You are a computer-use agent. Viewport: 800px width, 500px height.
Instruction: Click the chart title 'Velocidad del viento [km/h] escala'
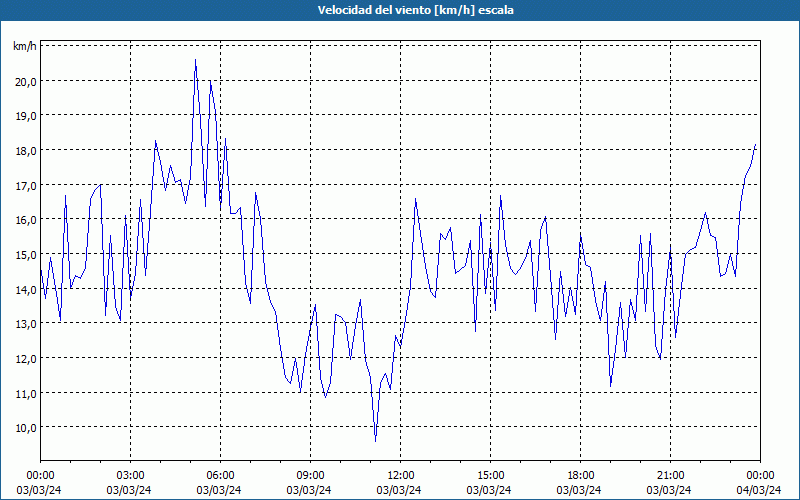coord(415,10)
